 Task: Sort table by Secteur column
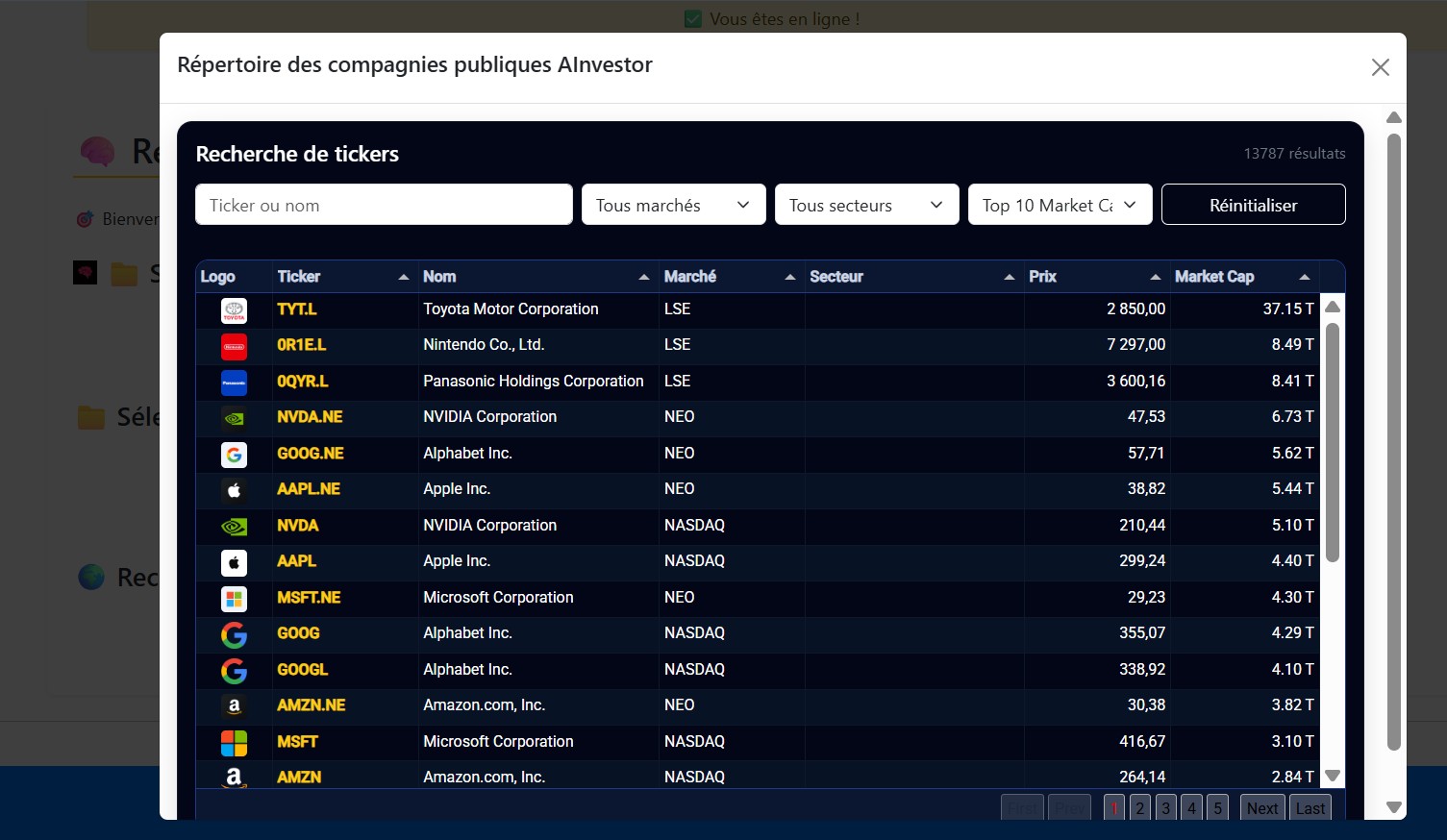(x=913, y=277)
